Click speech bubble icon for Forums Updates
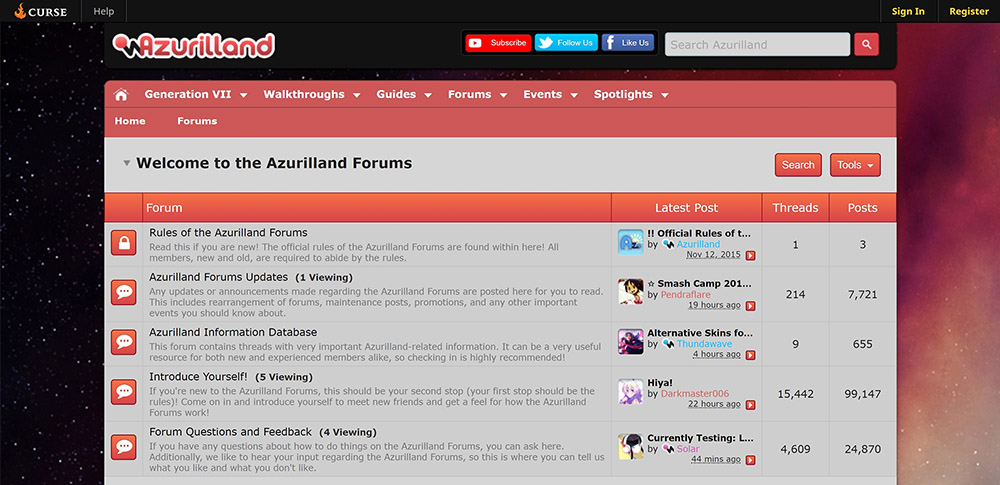Image resolution: width=1000 pixels, height=485 pixels. pos(124,292)
